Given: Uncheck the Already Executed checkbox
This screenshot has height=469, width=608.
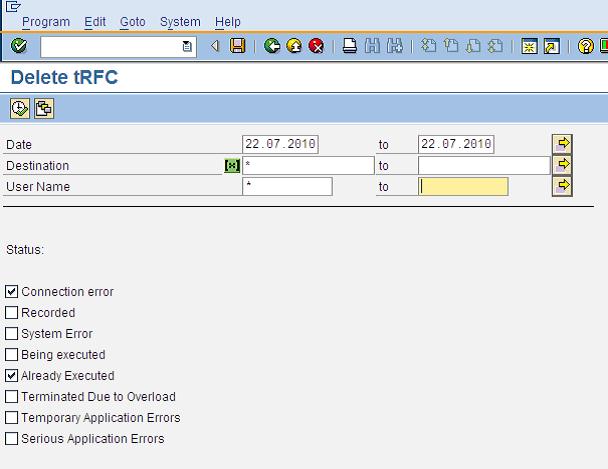Looking at the screenshot, I should point(12,375).
